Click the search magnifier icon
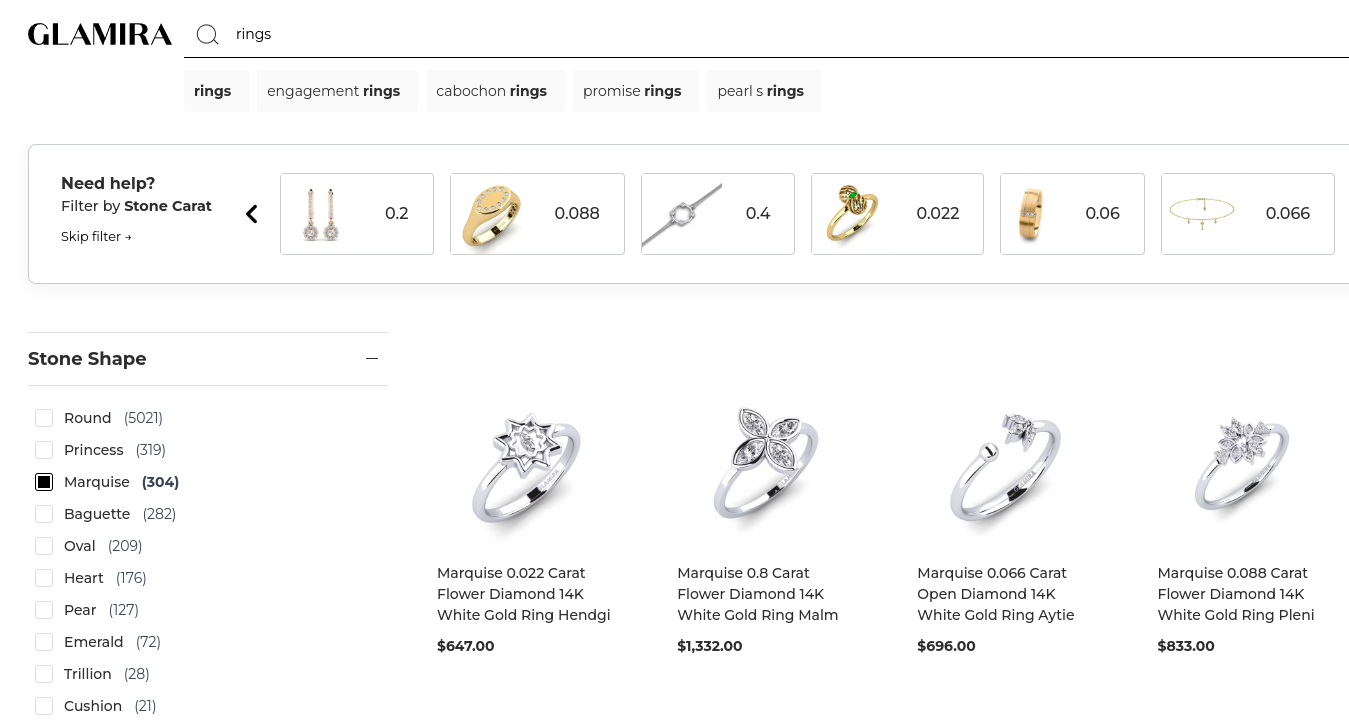Image resolution: width=1349 pixels, height=724 pixels. click(x=207, y=35)
